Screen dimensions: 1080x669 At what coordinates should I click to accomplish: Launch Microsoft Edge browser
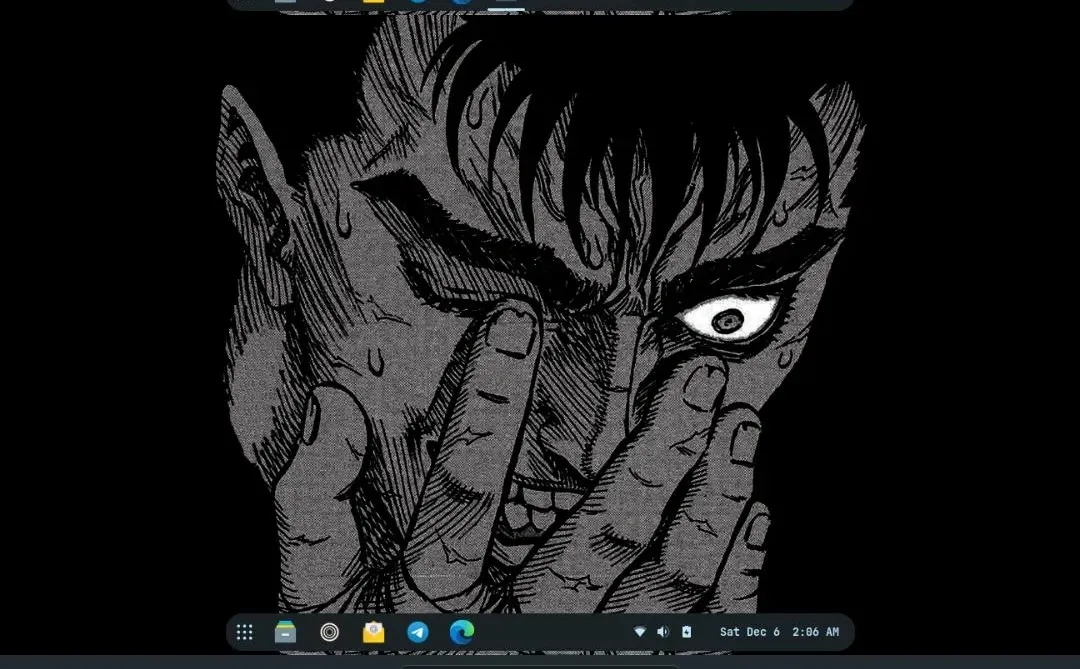[x=461, y=632]
